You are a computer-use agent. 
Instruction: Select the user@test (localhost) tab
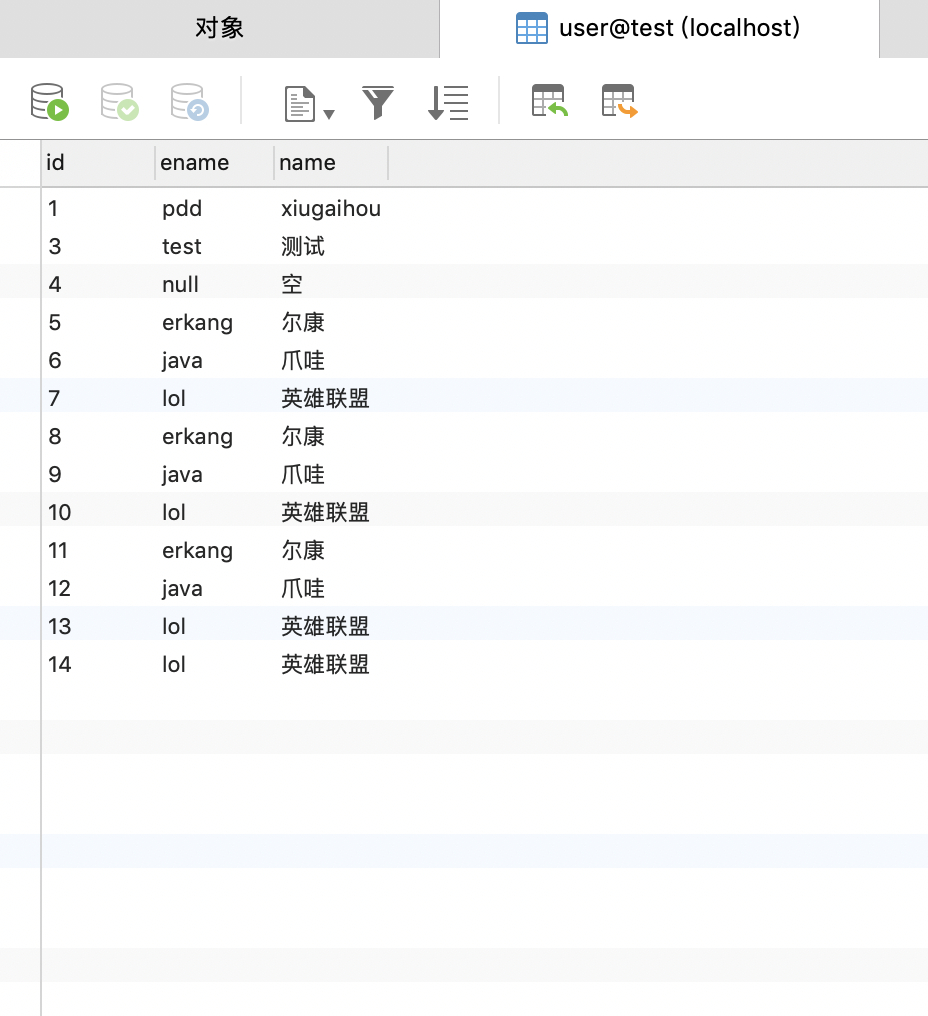[x=659, y=29]
